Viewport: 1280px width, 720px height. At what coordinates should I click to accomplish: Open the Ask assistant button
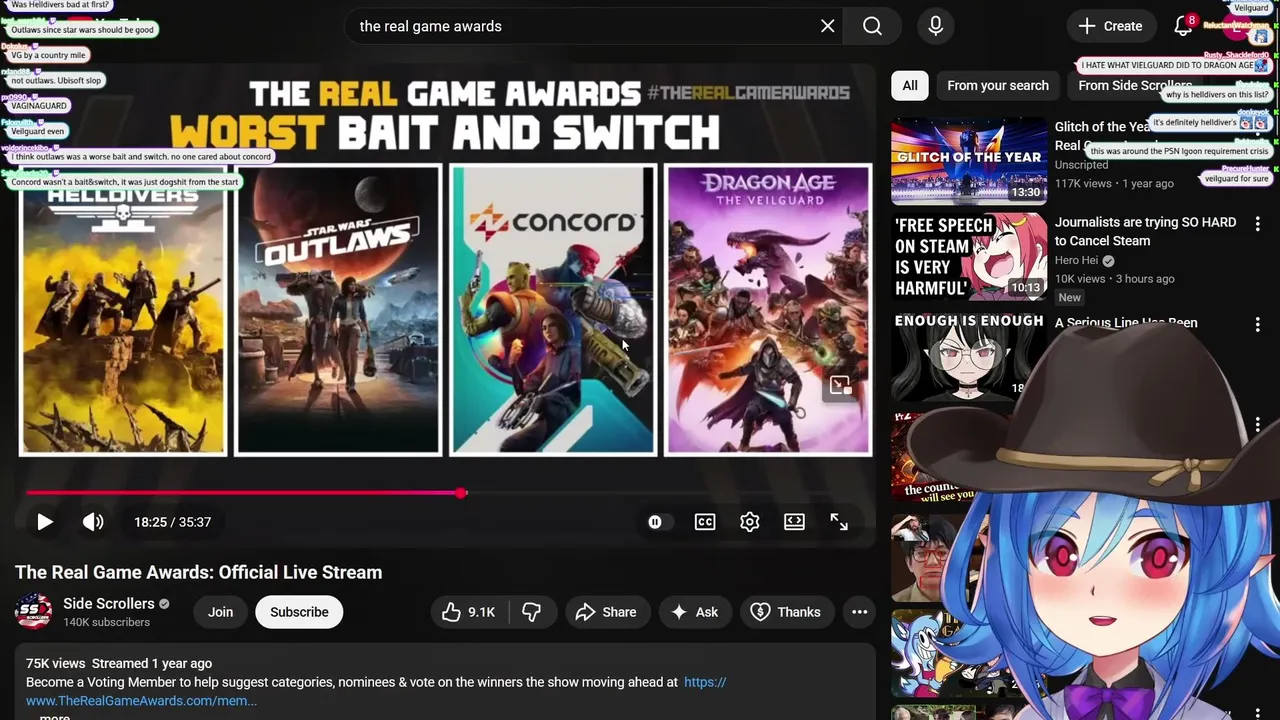695,612
